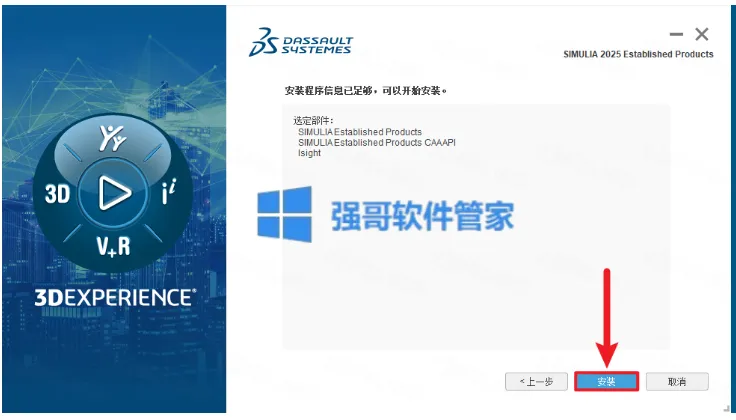Click the '选定部件:' label
Image resolution: width=736 pixels, height=420 pixels.
click(x=313, y=121)
